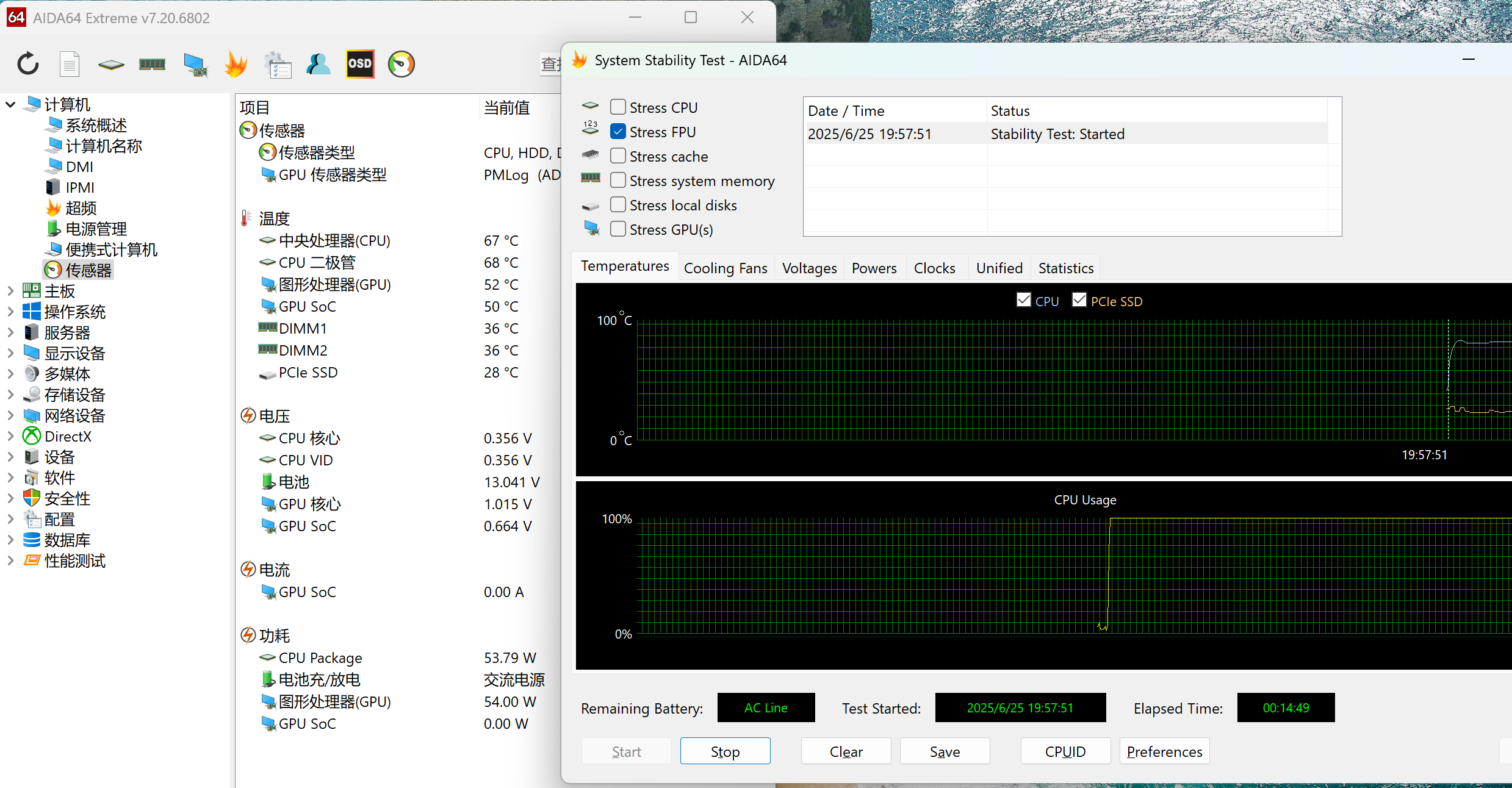Open the SensorPanel gauge toolbar icon

point(401,64)
